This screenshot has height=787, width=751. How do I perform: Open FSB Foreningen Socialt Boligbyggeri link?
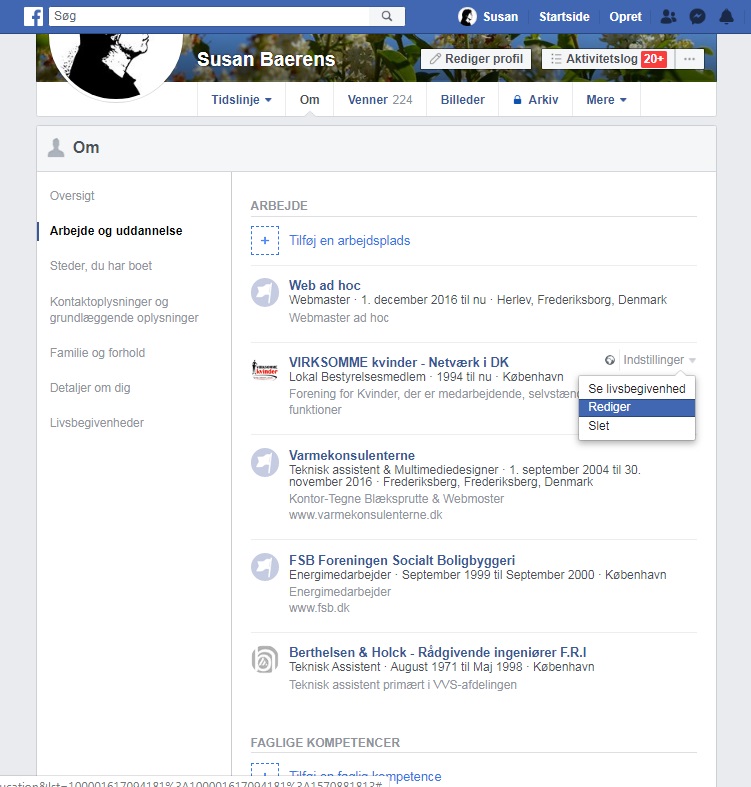tap(402, 560)
